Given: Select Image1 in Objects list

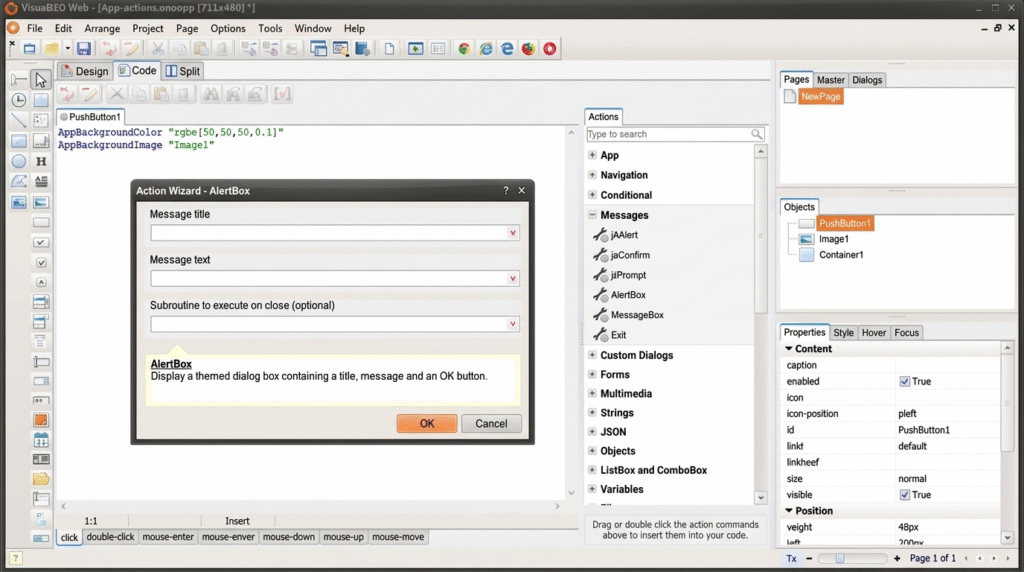Looking at the screenshot, I should point(834,239).
